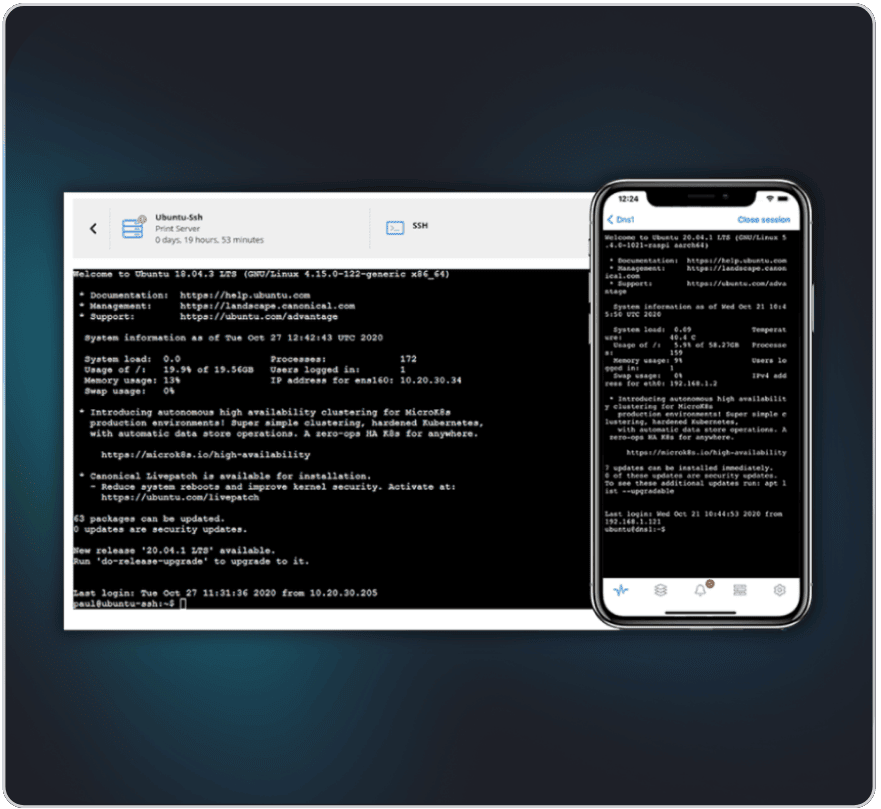Screen dimensions: 881x809
Task: Open notifications bell showing badge
Action: [701, 590]
